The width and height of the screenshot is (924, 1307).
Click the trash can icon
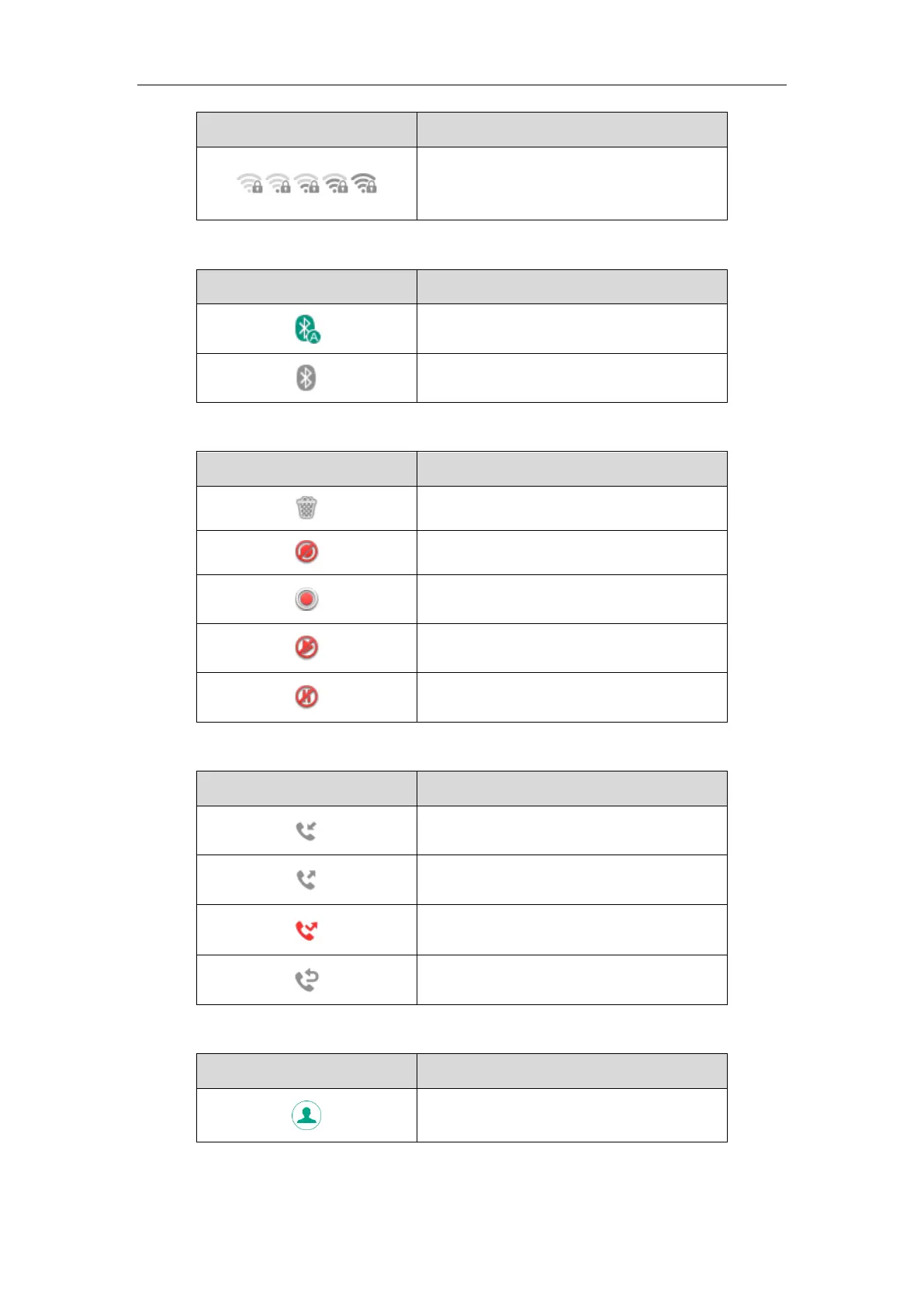pos(306,508)
